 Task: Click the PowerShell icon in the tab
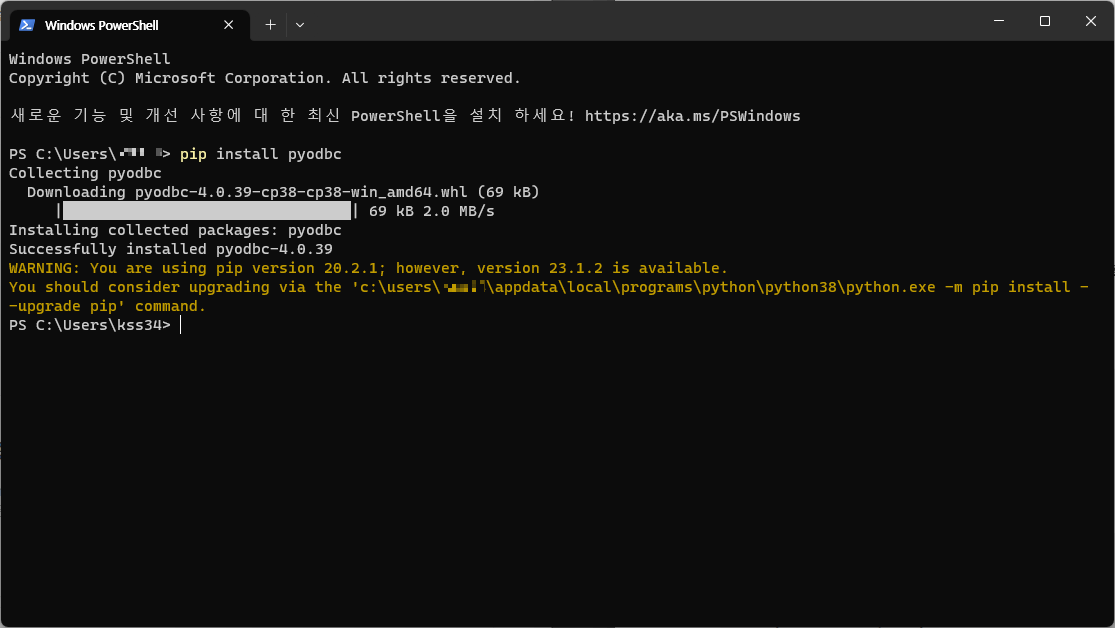(x=27, y=25)
